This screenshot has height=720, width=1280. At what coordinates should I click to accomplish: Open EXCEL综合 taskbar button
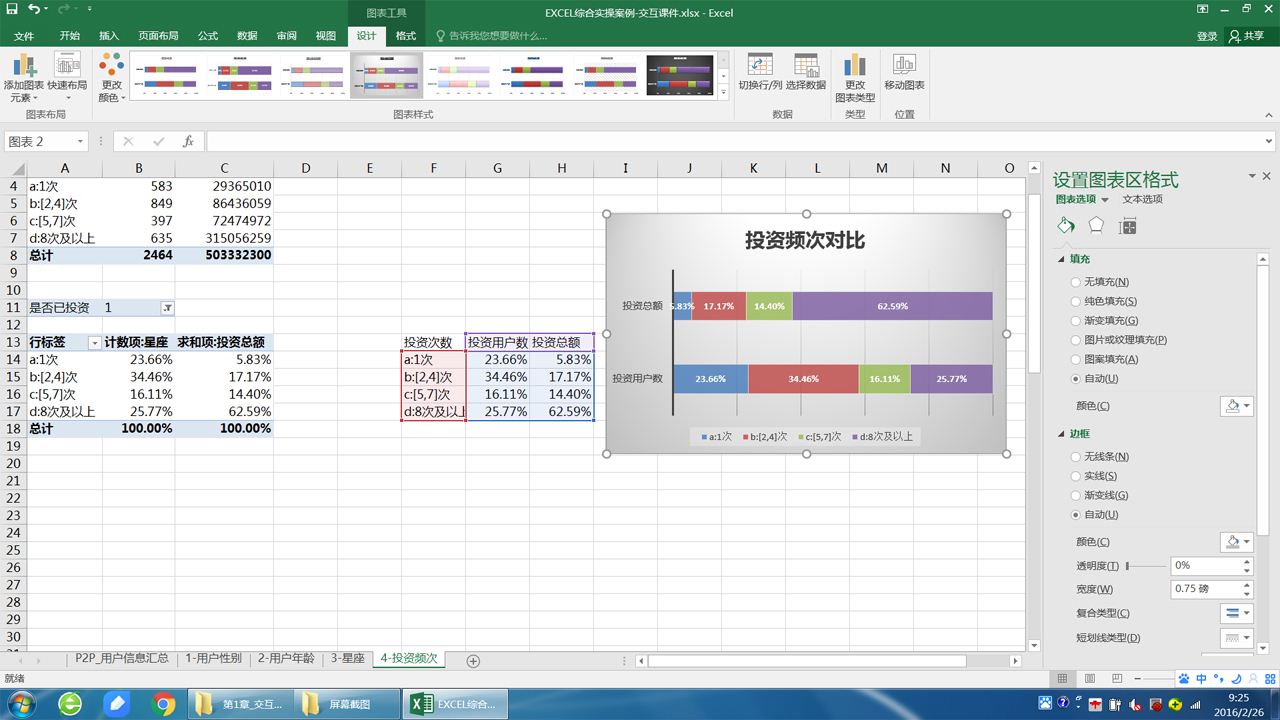[x=453, y=704]
